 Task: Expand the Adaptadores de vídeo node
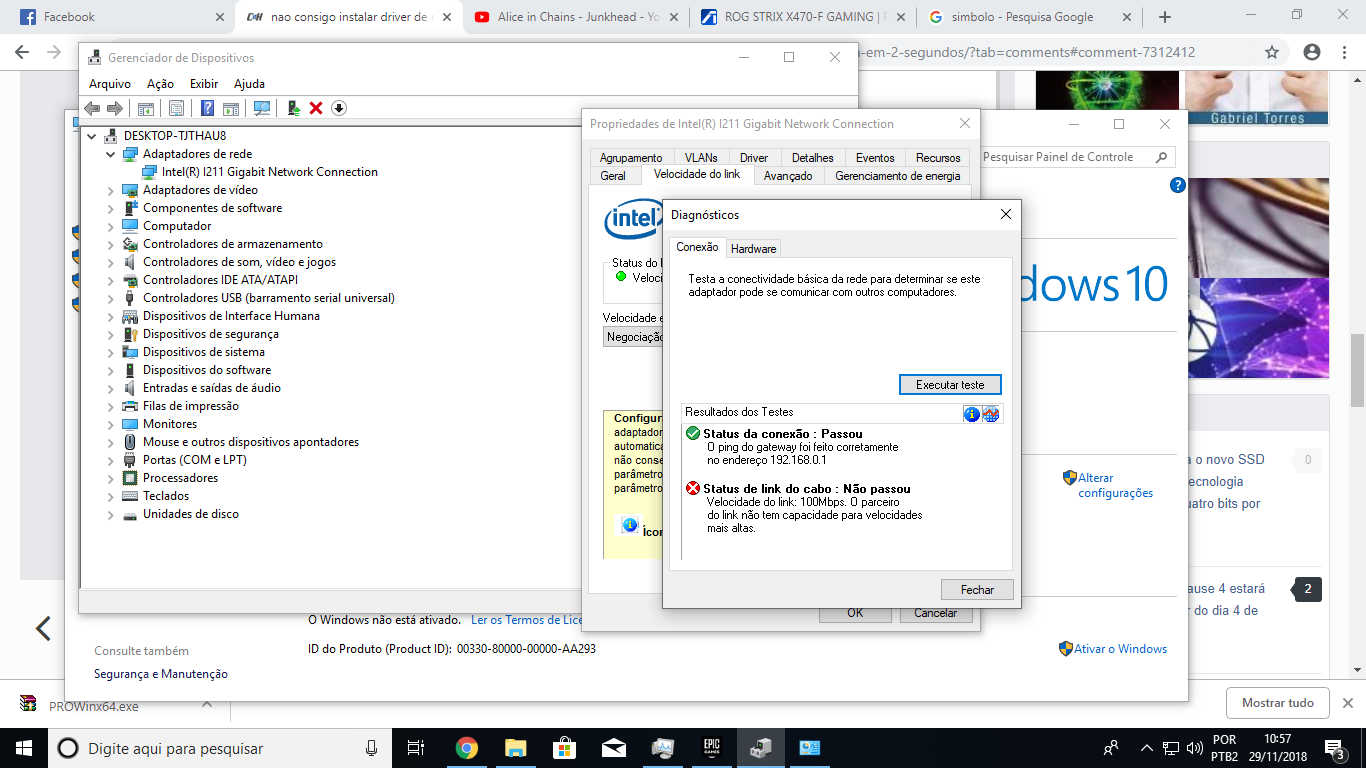[x=111, y=190]
